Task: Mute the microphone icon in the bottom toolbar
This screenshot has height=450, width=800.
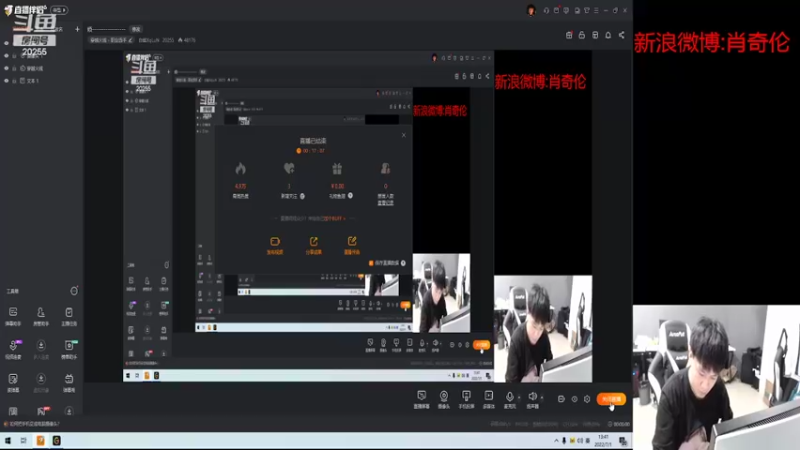Action: coord(510,397)
